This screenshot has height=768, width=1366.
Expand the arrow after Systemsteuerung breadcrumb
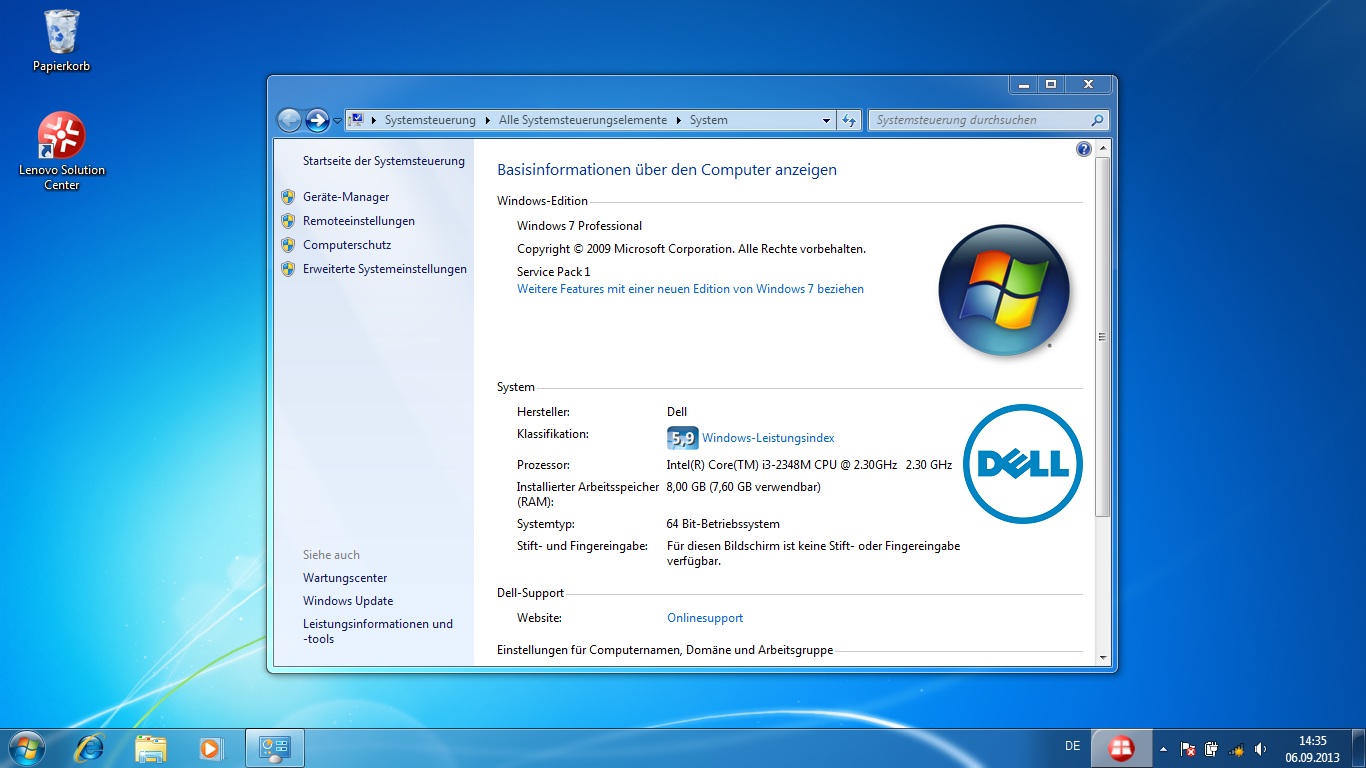coord(488,120)
